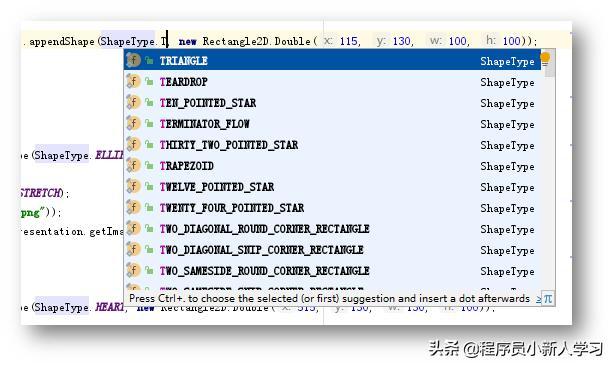This screenshot has width=614, height=367.
Task: Click the STRETCH constant in code
Action: pyautogui.click(x=41, y=193)
